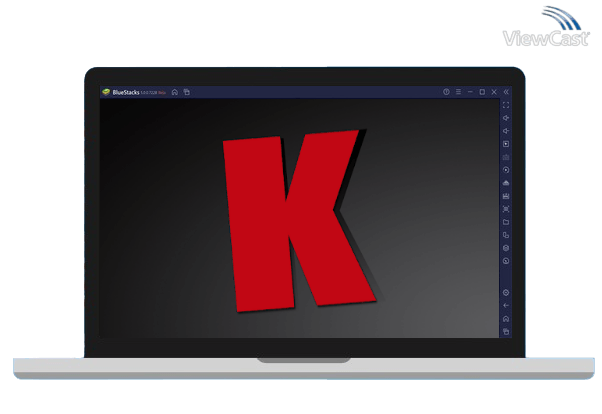This screenshot has width=602, height=414.
Task: Click the square play-arrow icon in the sidebar
Action: click(x=506, y=144)
